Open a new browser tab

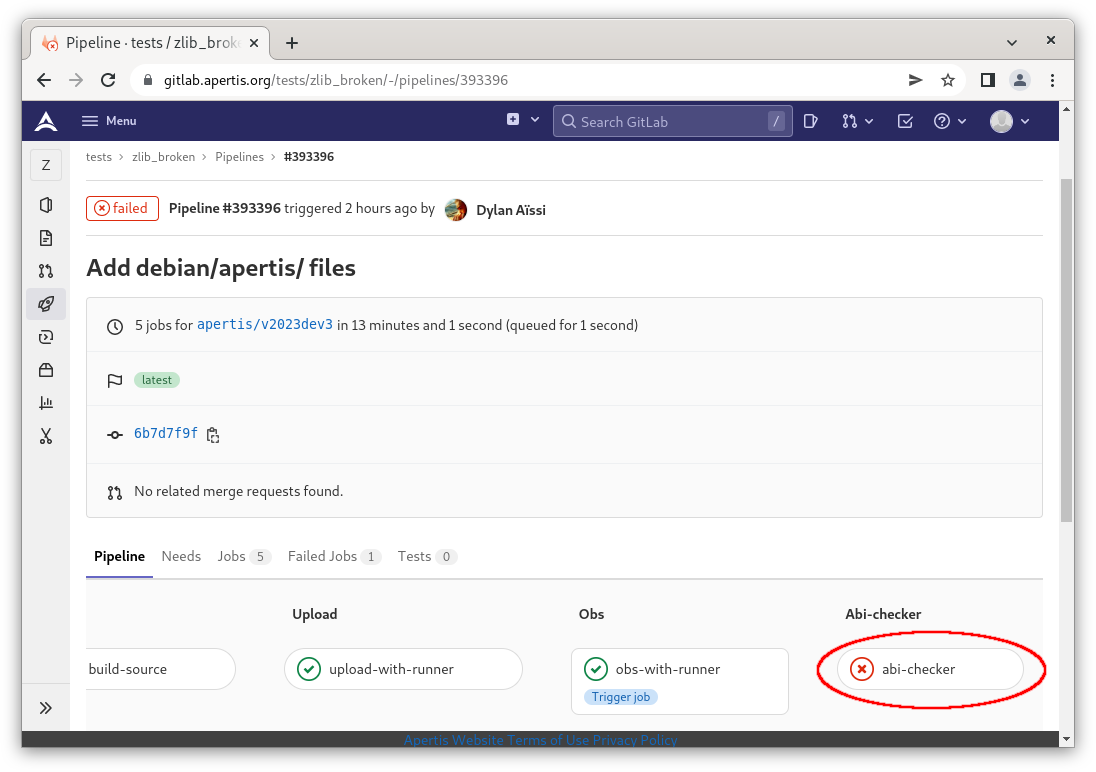[292, 43]
